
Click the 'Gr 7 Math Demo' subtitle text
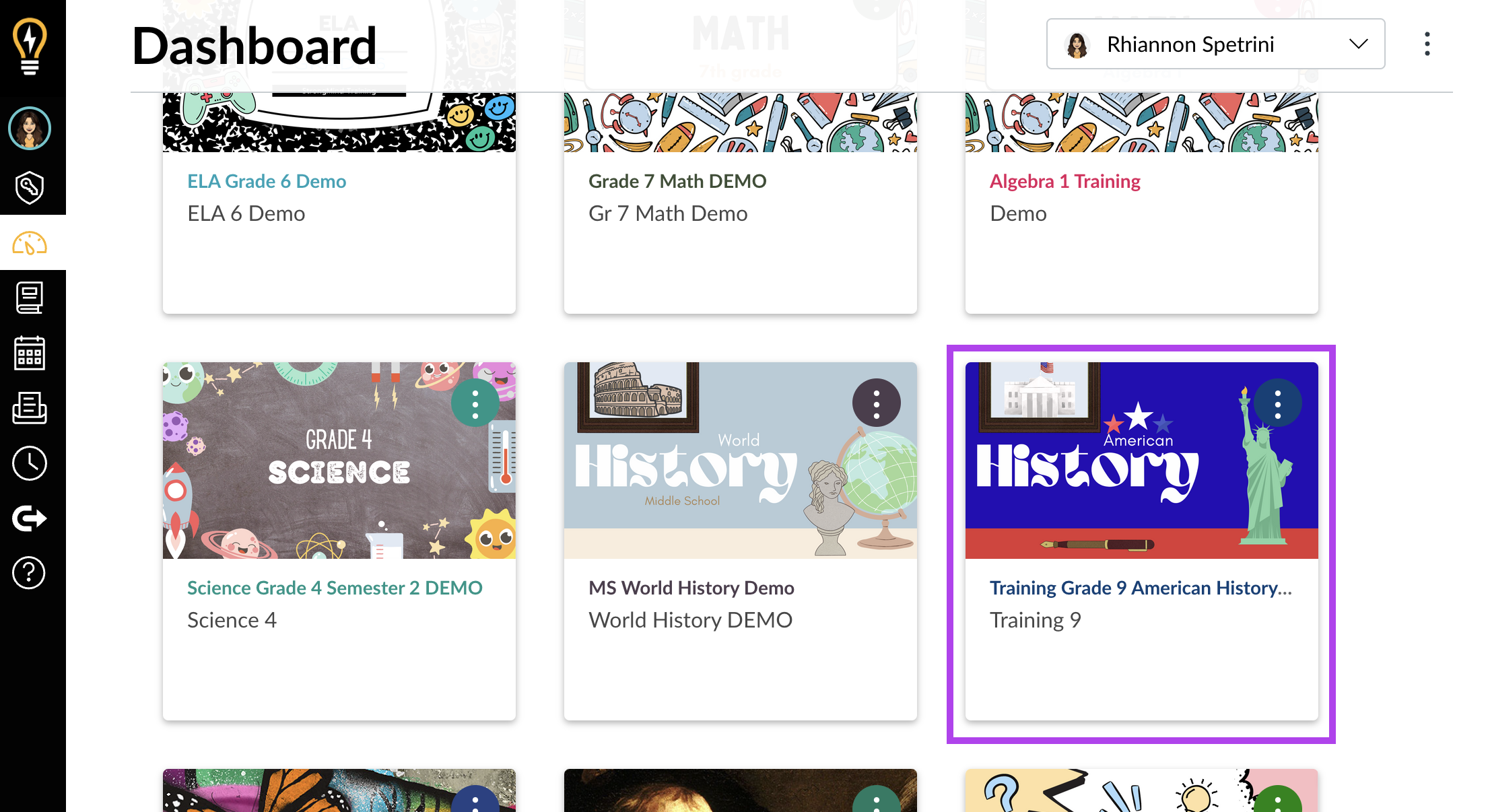tap(668, 213)
